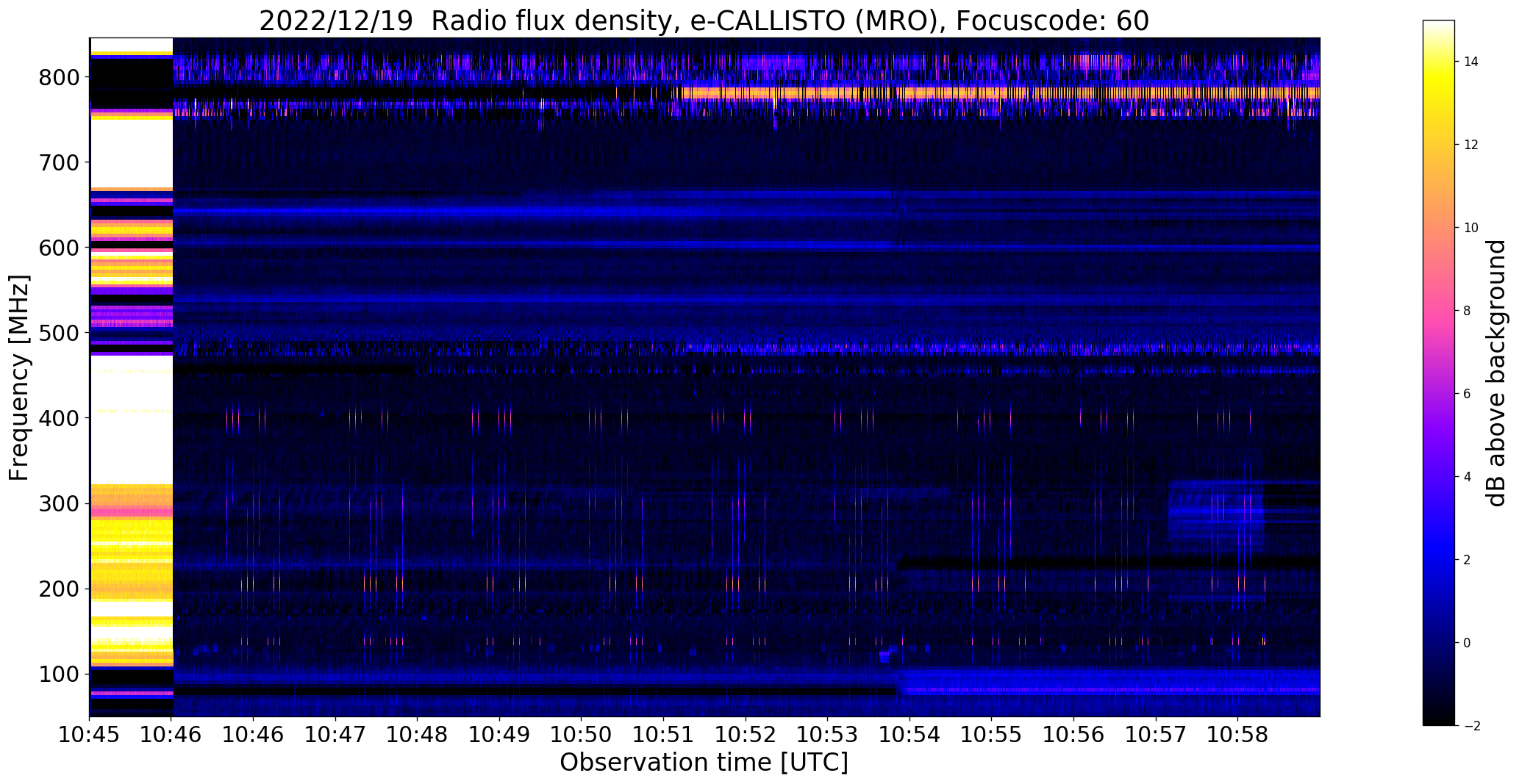Click the 10:49 time tick label
Image resolution: width=1519 pixels, height=784 pixels.
click(499, 735)
